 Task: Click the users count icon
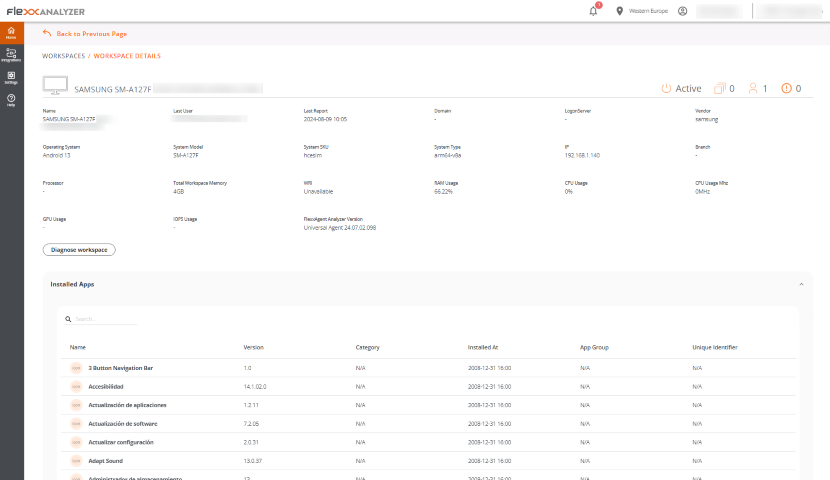tap(753, 88)
